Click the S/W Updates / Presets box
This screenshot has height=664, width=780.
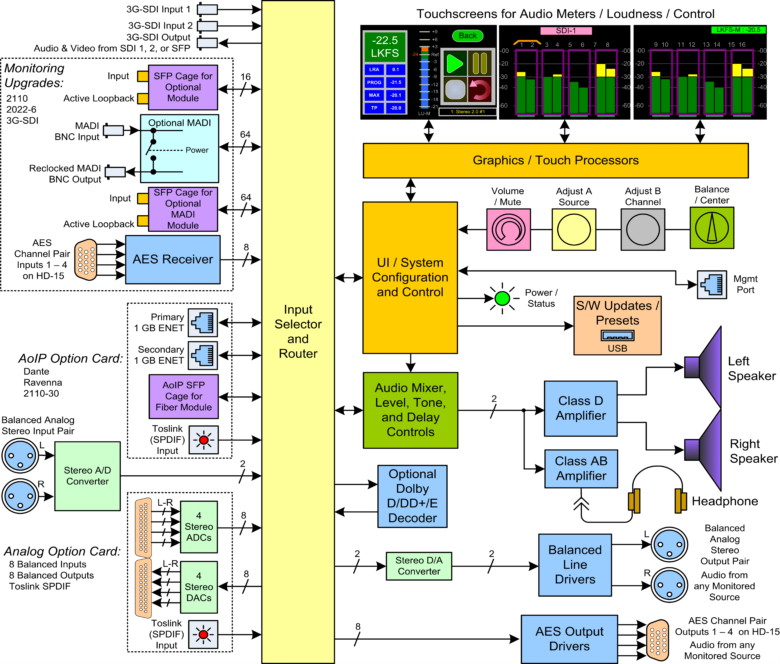(617, 325)
